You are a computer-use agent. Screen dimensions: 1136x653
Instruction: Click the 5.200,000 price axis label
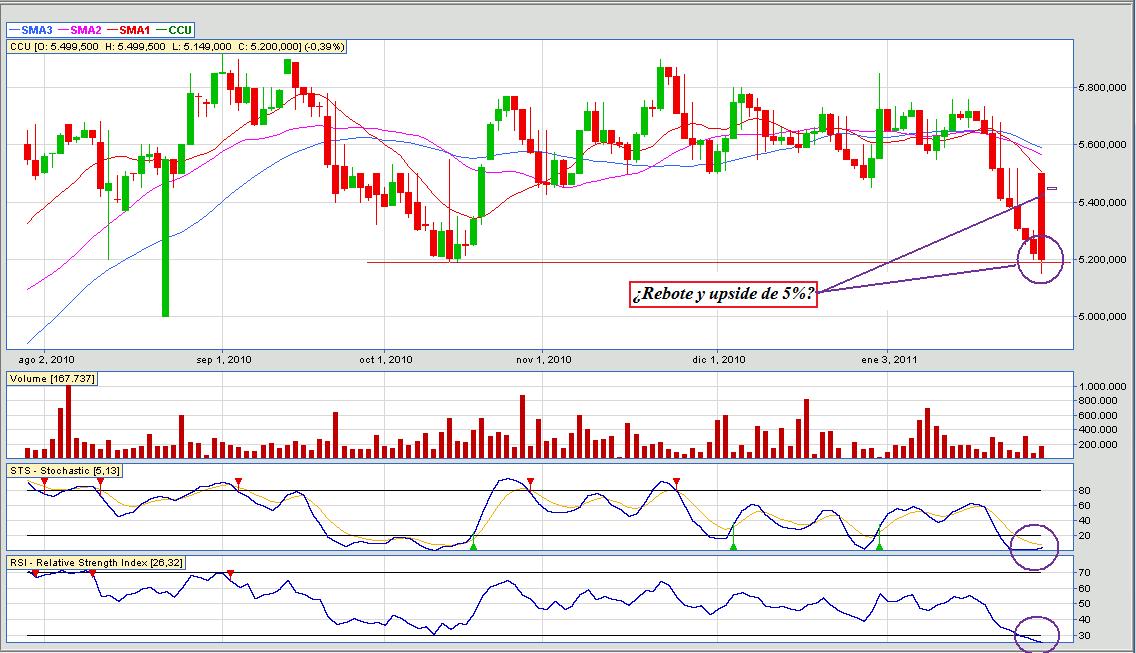[x=1102, y=259]
